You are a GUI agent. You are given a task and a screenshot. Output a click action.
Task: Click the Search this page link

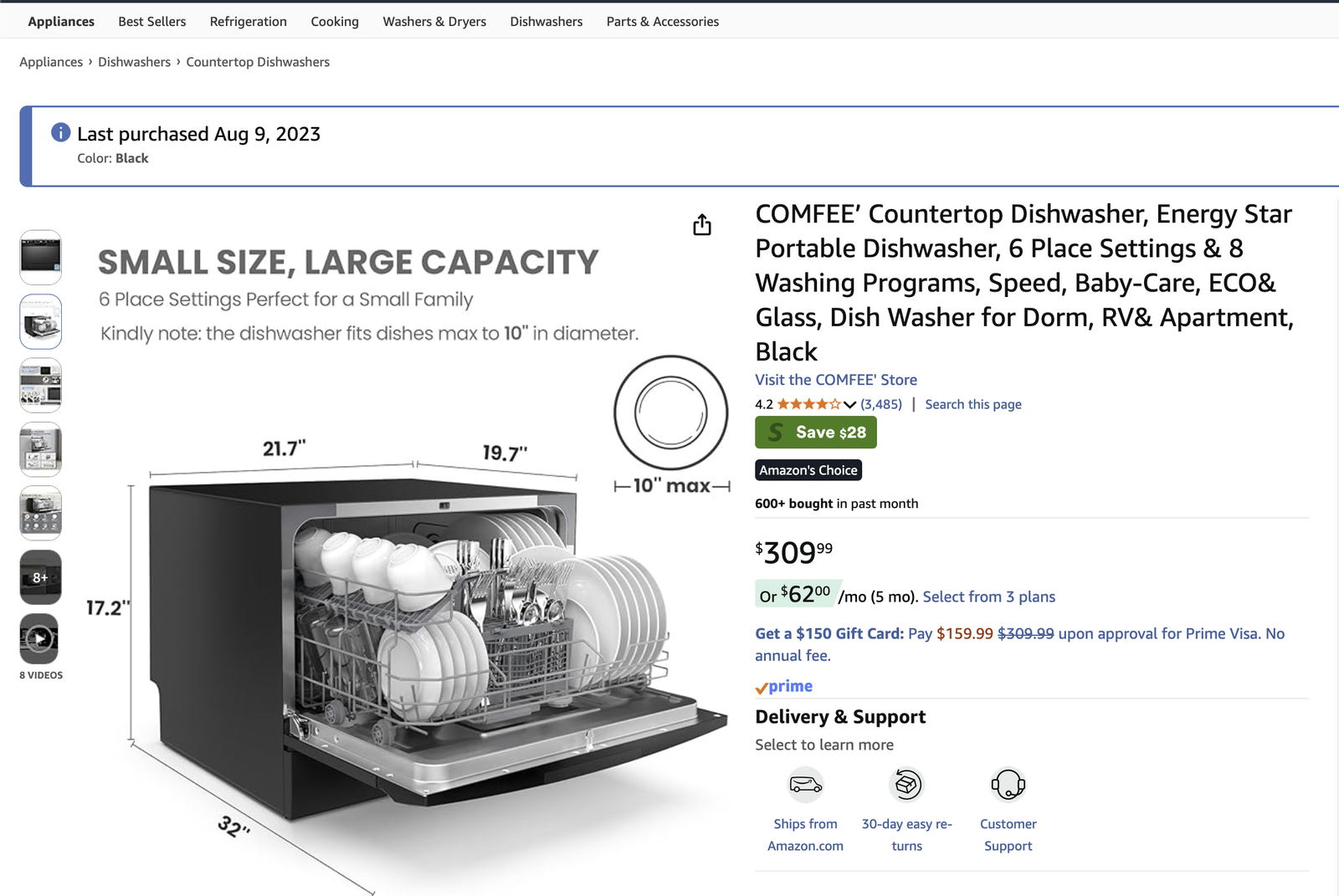[x=973, y=404]
